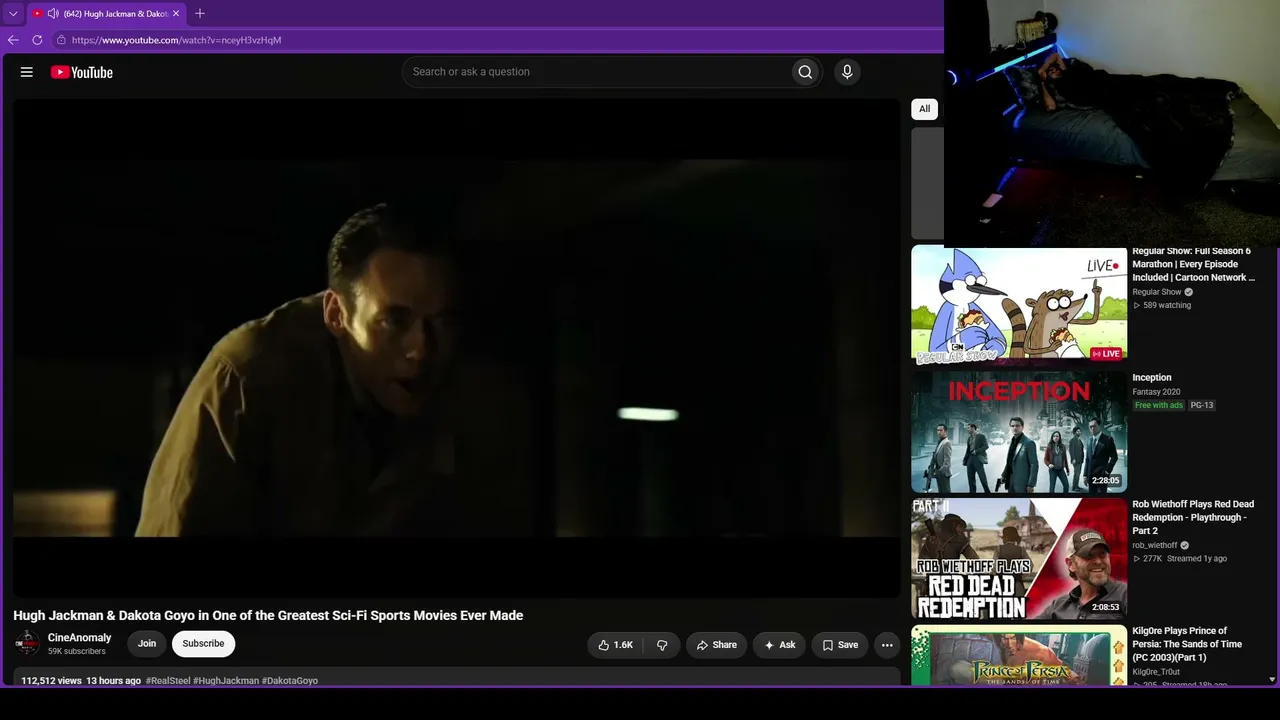The height and width of the screenshot is (720, 1280).
Task: Open Rob Wiethoff Red Dead Redemption thumbnail
Action: [1019, 559]
